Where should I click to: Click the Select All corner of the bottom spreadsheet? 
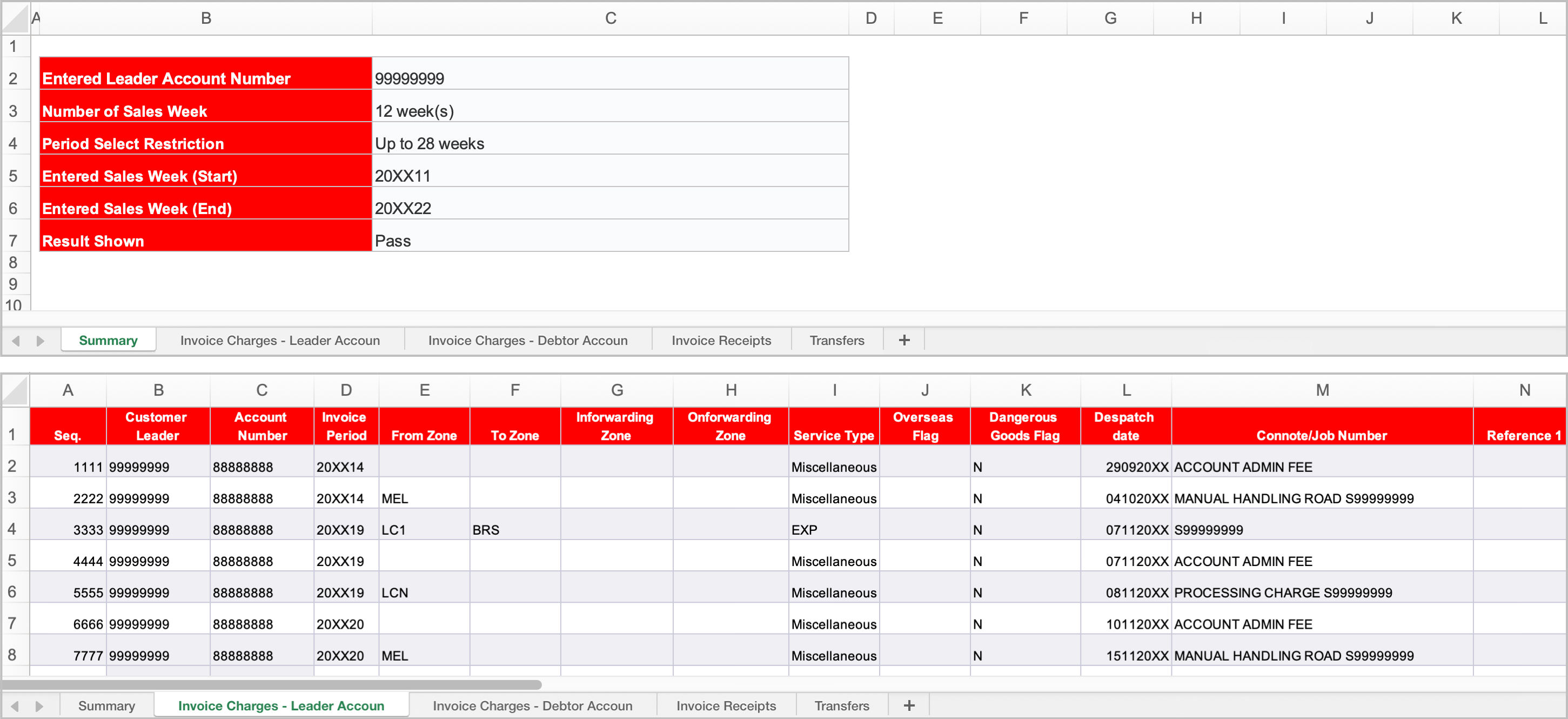[x=15, y=390]
